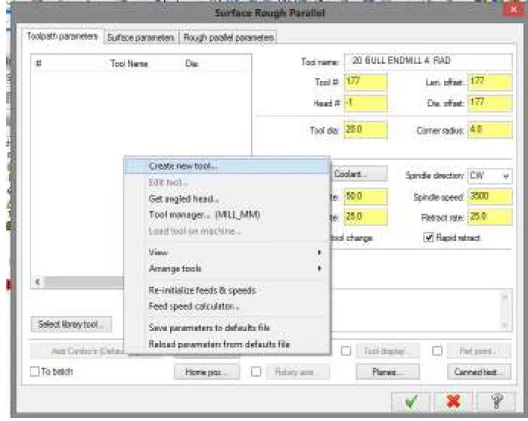The height and width of the screenshot is (421, 528).
Task: Expand the View submenu
Action: click(x=226, y=252)
